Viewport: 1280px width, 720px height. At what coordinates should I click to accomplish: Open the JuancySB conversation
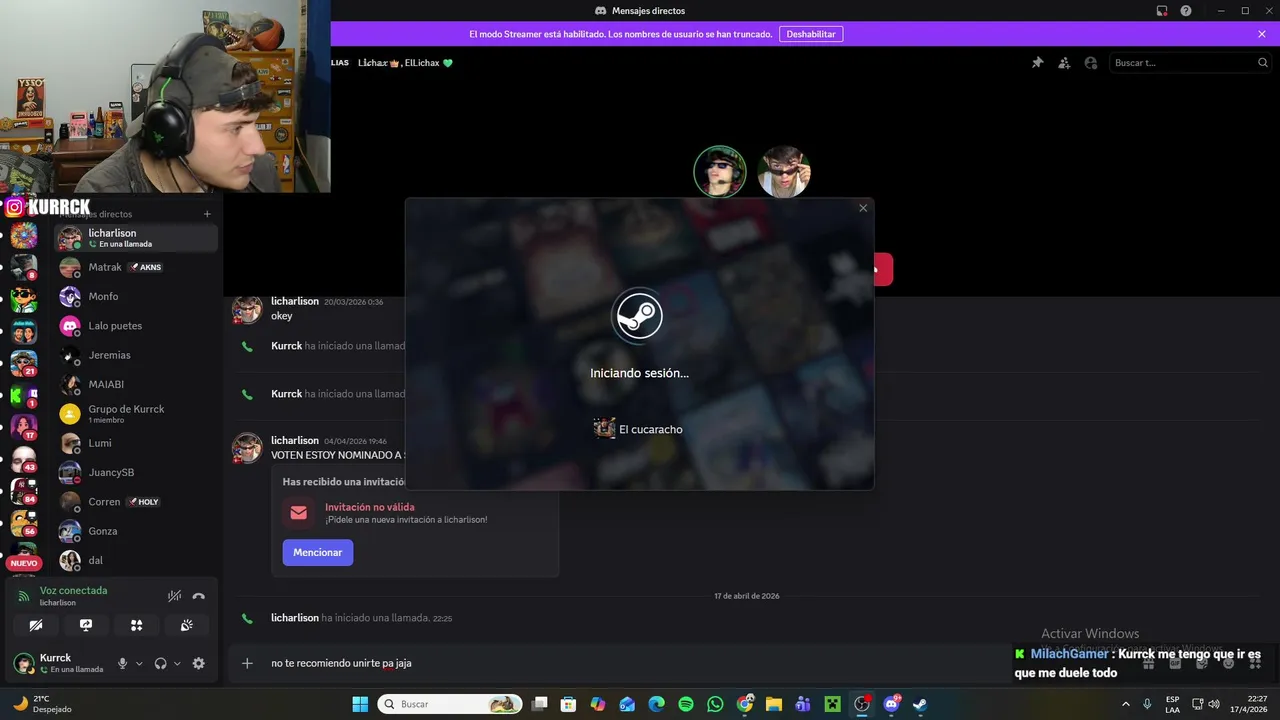[x=136, y=472]
